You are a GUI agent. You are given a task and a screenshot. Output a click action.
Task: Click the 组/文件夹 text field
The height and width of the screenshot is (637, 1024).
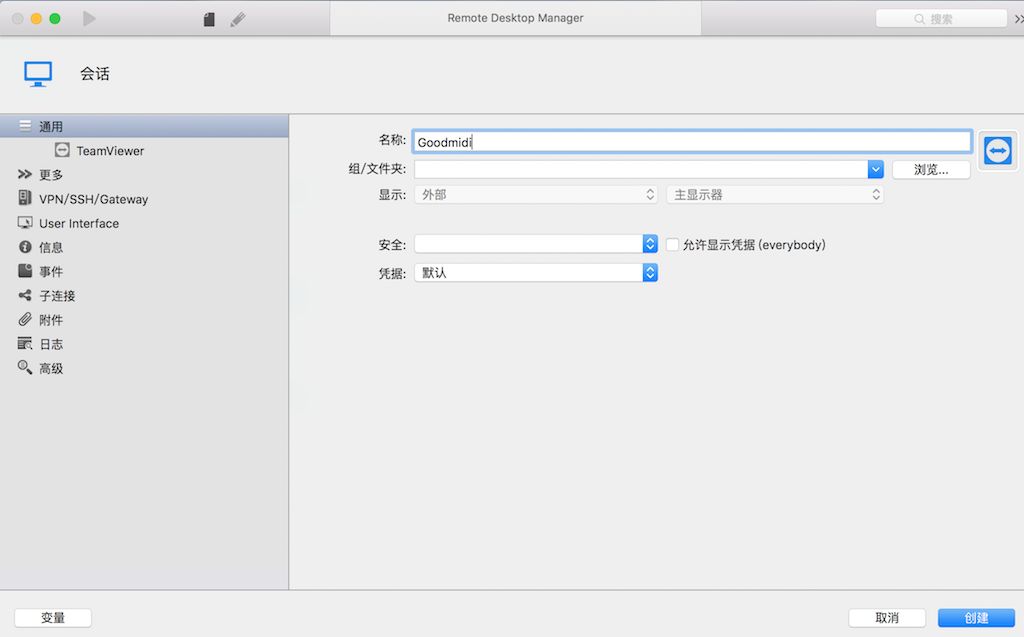(641, 170)
